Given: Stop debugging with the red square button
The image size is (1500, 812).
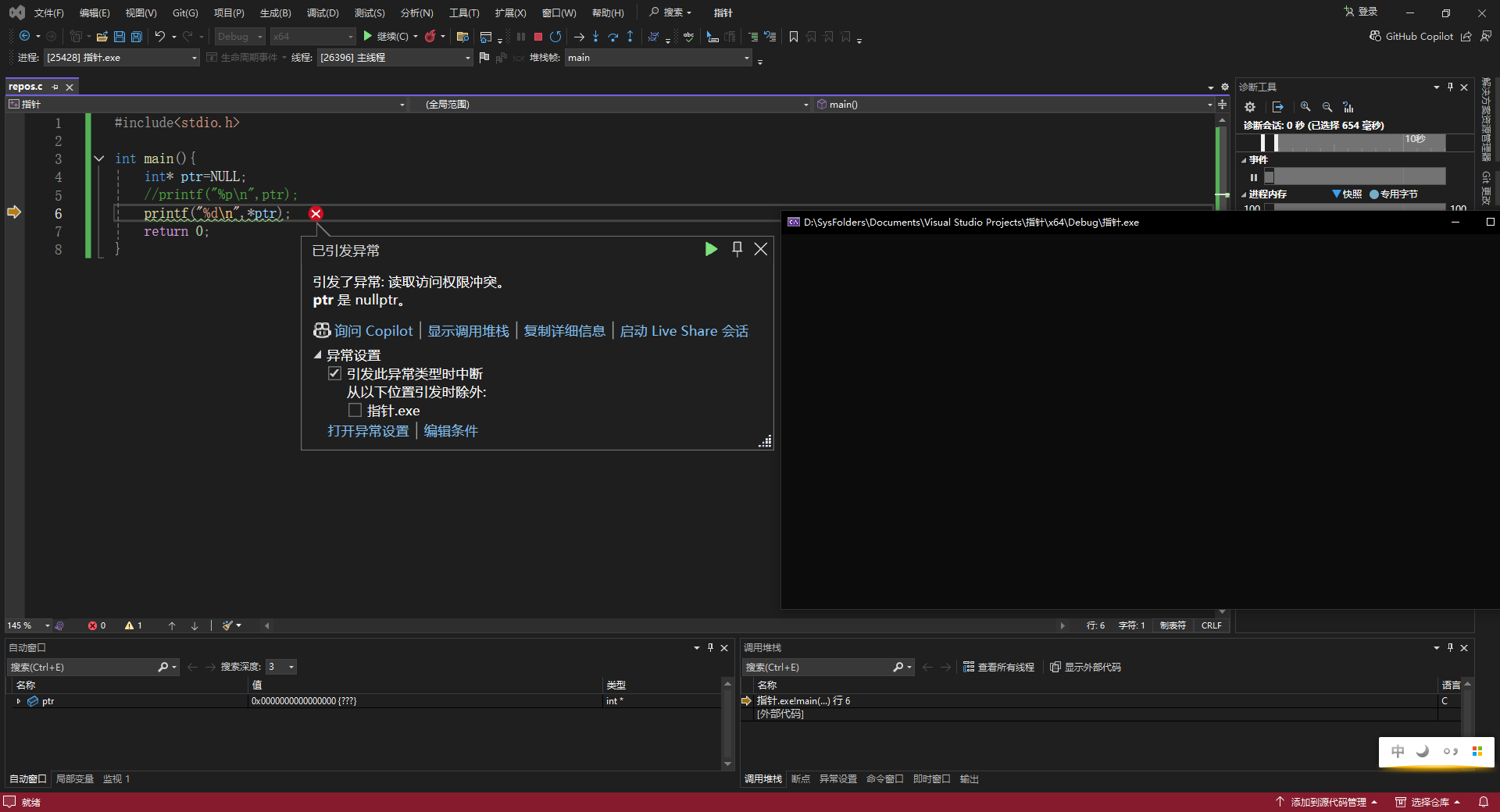Looking at the screenshot, I should 538,37.
